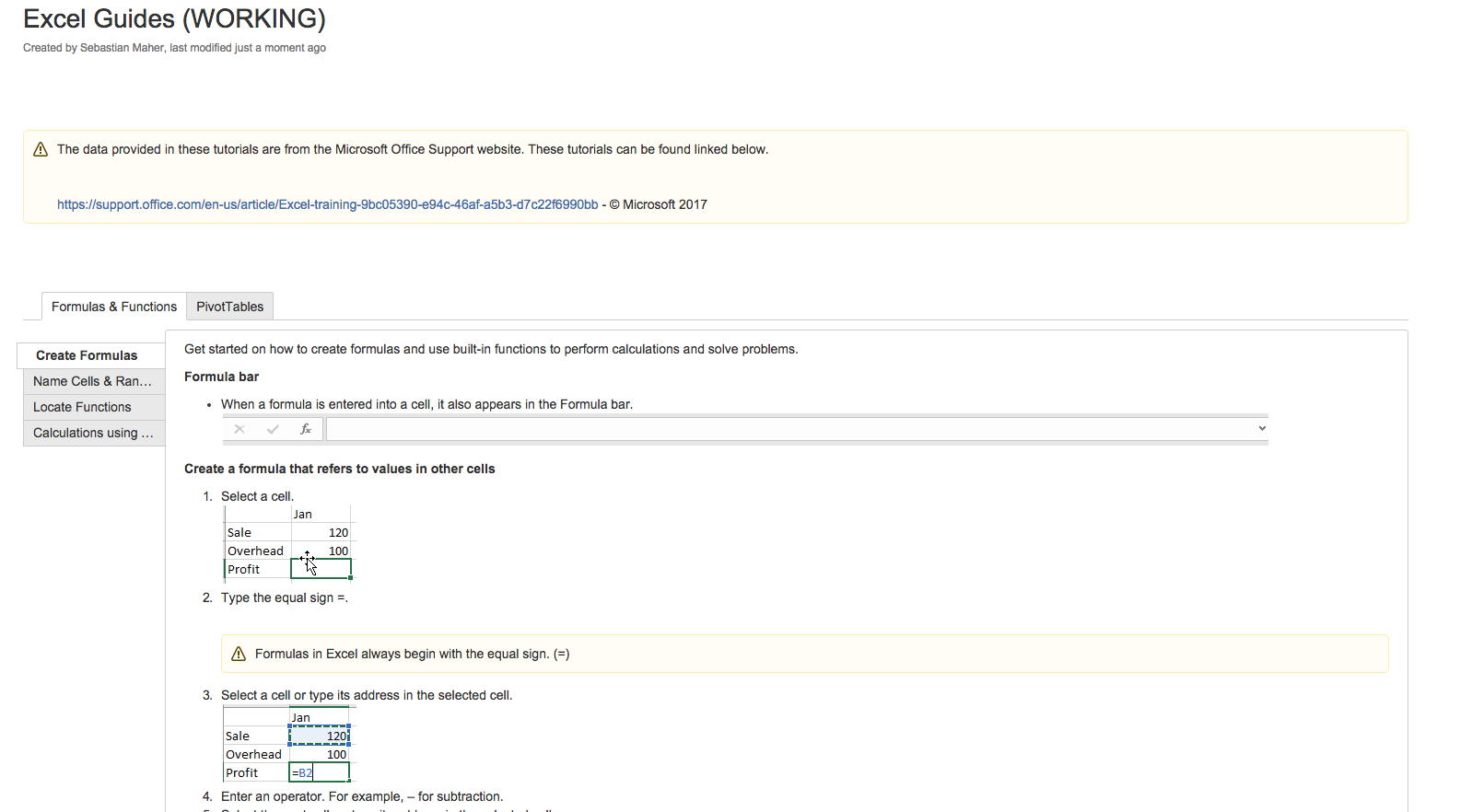Click the 'just a moment ago' modified link
The height and width of the screenshot is (812, 1460).
point(280,48)
